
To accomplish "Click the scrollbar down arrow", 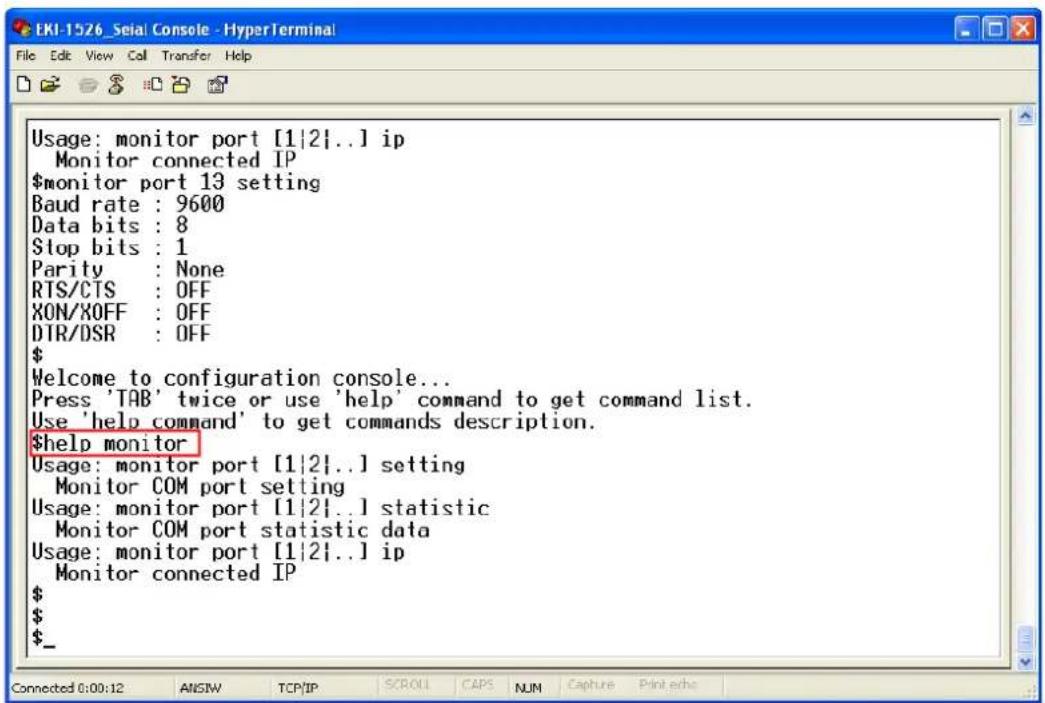I will (1026, 662).
